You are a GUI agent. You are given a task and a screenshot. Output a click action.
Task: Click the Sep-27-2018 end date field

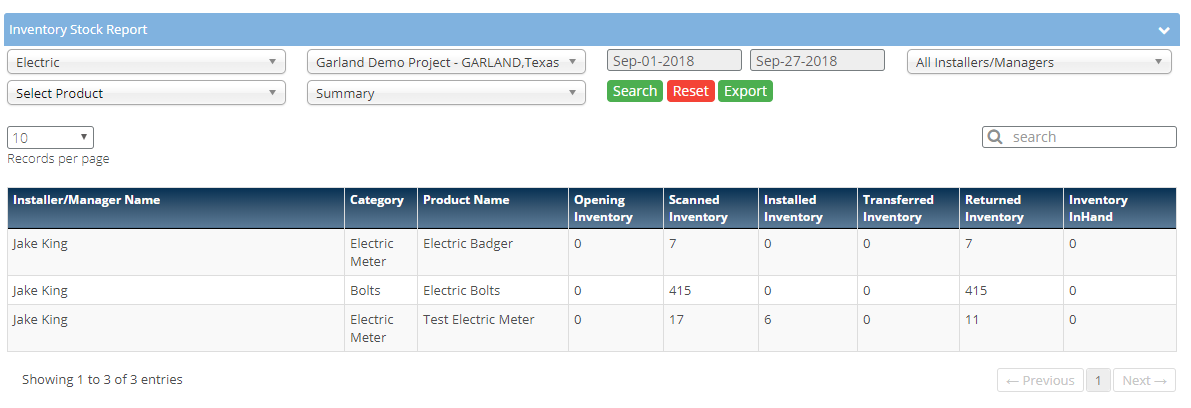click(817, 61)
